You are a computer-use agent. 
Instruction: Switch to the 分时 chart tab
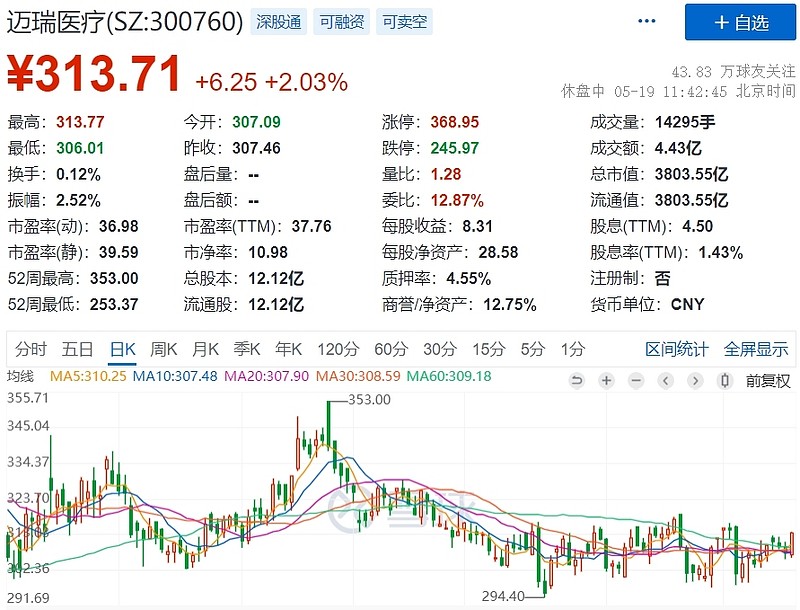point(31,349)
